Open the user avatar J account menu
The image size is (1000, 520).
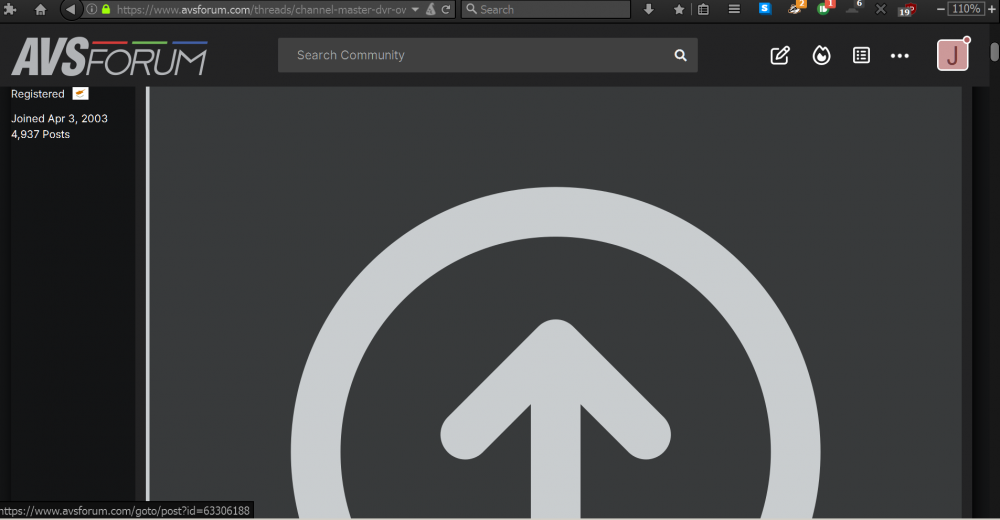(953, 55)
